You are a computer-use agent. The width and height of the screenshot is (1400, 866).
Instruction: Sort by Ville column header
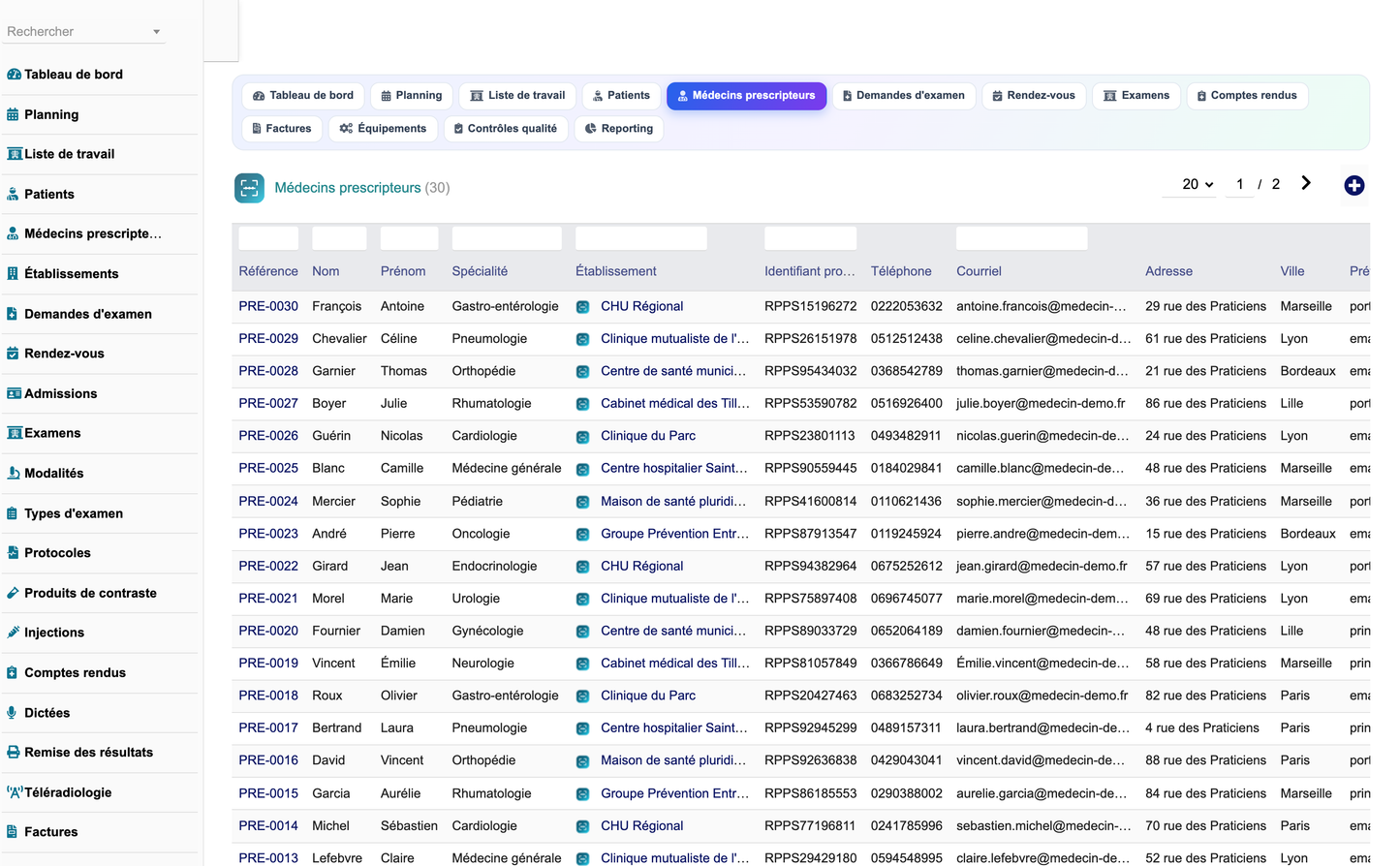(x=1292, y=271)
